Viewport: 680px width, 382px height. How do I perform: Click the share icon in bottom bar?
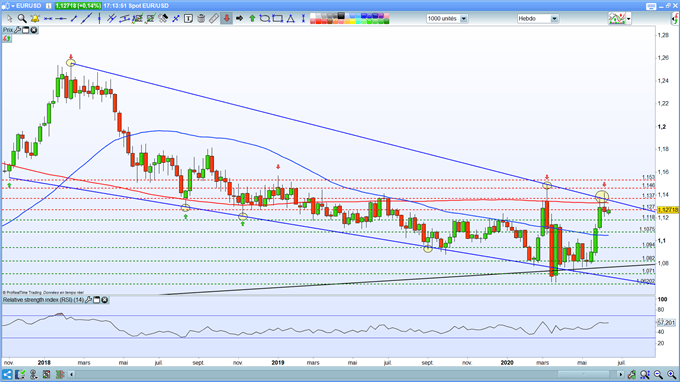7,374
